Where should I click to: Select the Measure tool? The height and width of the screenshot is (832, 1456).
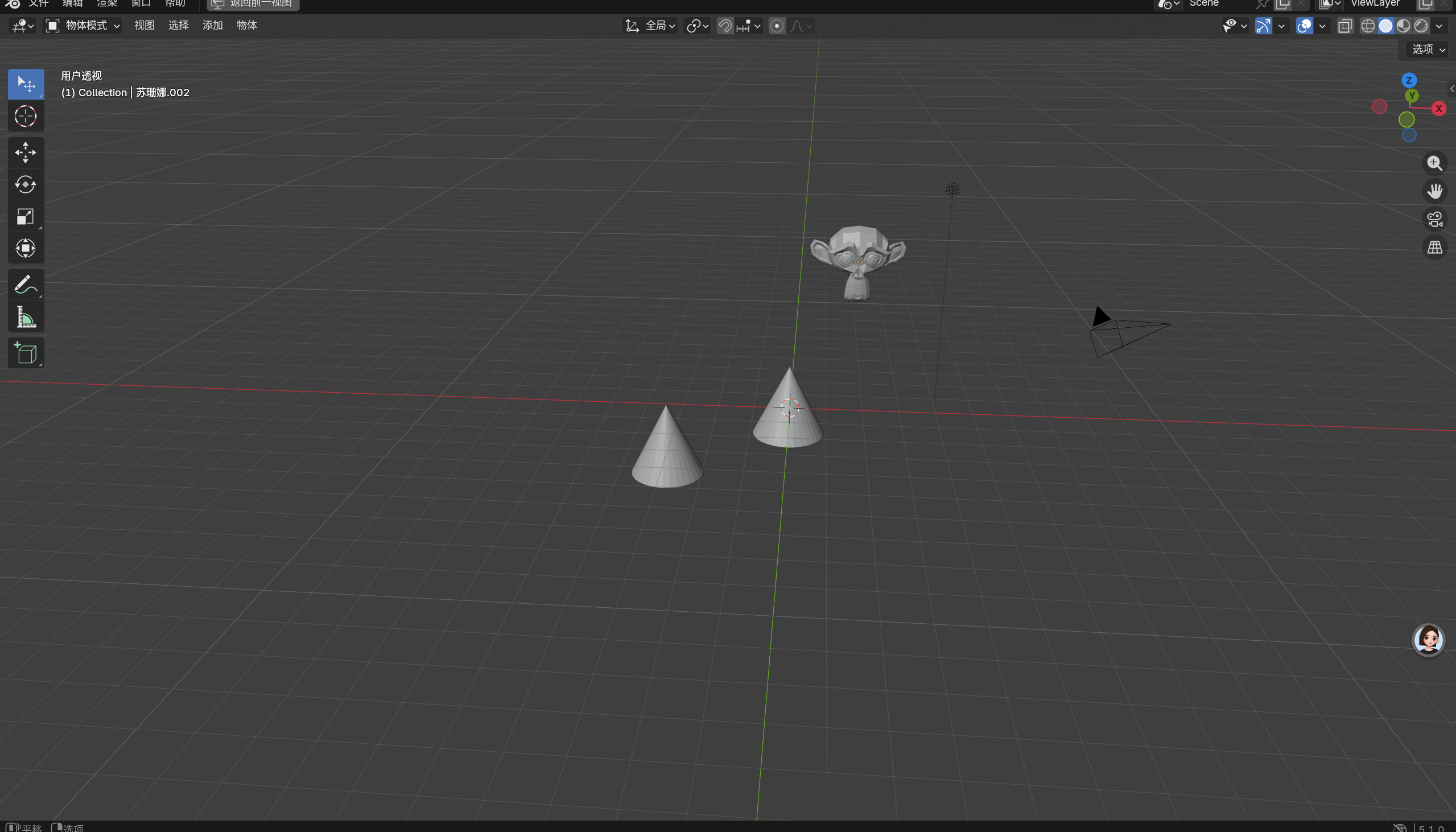(26, 317)
